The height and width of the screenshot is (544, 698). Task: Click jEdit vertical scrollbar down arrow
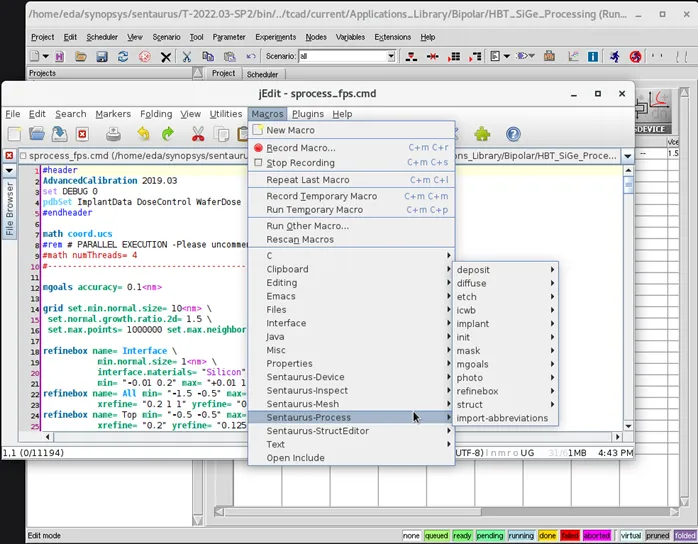point(628,426)
